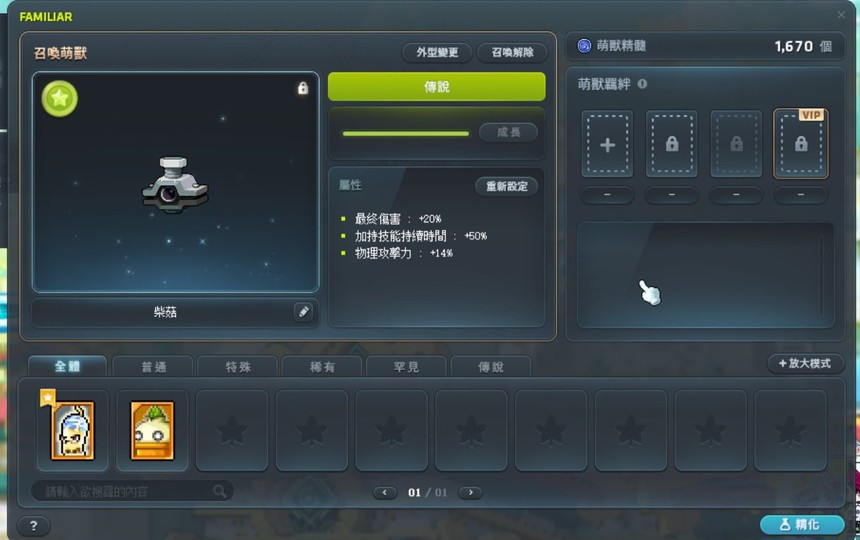Open help with the question mark button
Screen dimensions: 860x540
pyautogui.click(x=33, y=526)
